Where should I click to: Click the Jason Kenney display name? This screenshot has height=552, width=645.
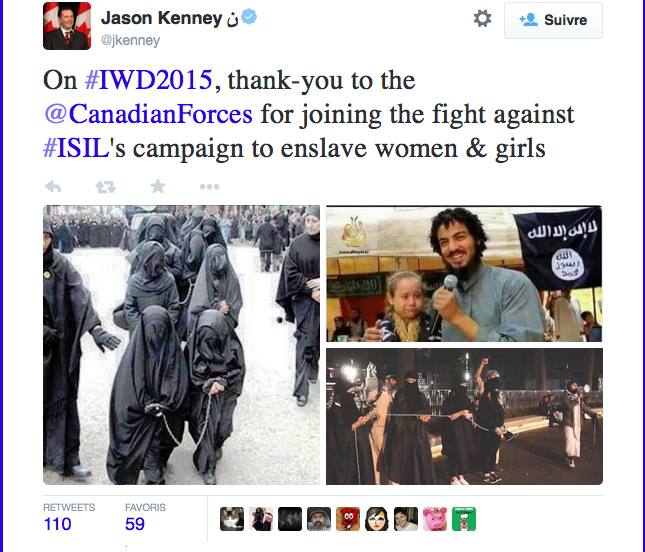click(x=162, y=18)
